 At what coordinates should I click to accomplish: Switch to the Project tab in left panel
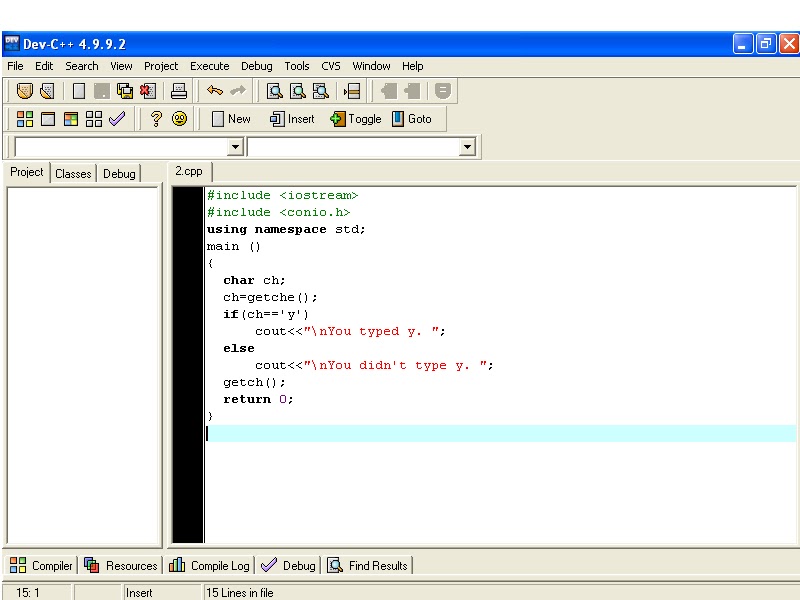(27, 172)
